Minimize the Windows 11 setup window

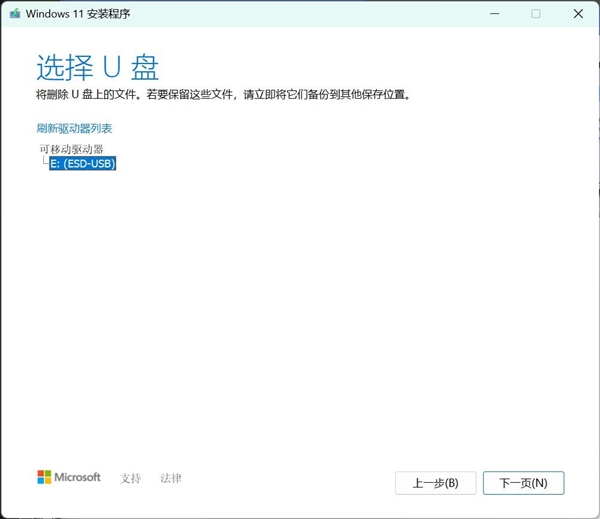[x=493, y=13]
